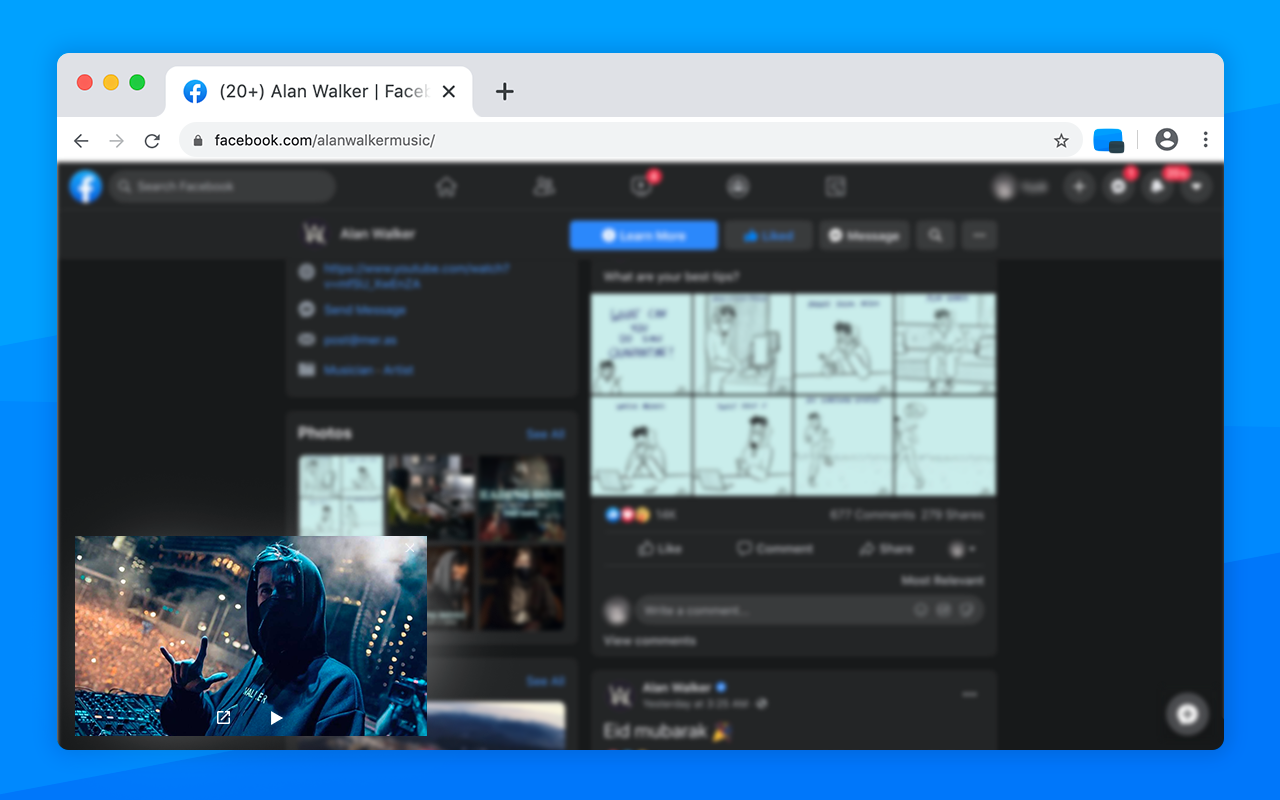Search the page with the magnifier icon
This screenshot has width=1280, height=800.
[935, 236]
